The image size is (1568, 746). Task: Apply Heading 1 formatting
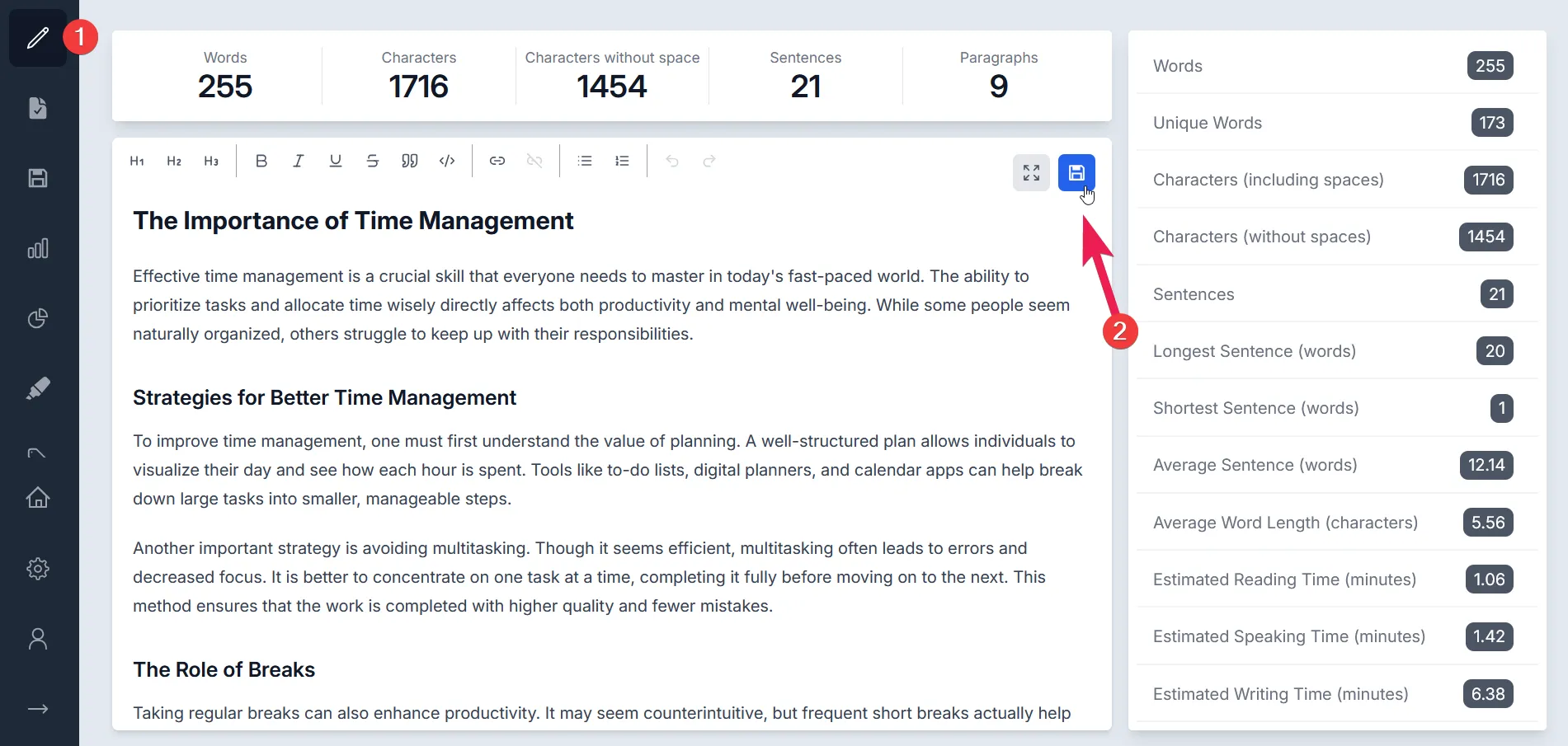tap(137, 162)
